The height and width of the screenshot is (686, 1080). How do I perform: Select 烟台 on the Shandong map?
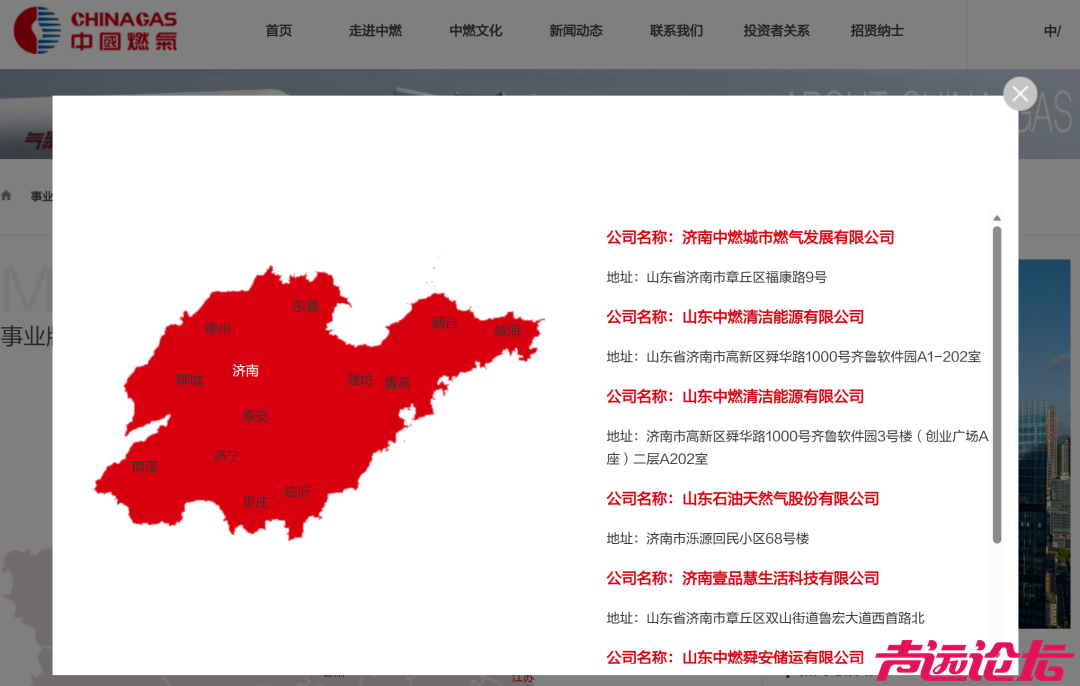click(444, 322)
